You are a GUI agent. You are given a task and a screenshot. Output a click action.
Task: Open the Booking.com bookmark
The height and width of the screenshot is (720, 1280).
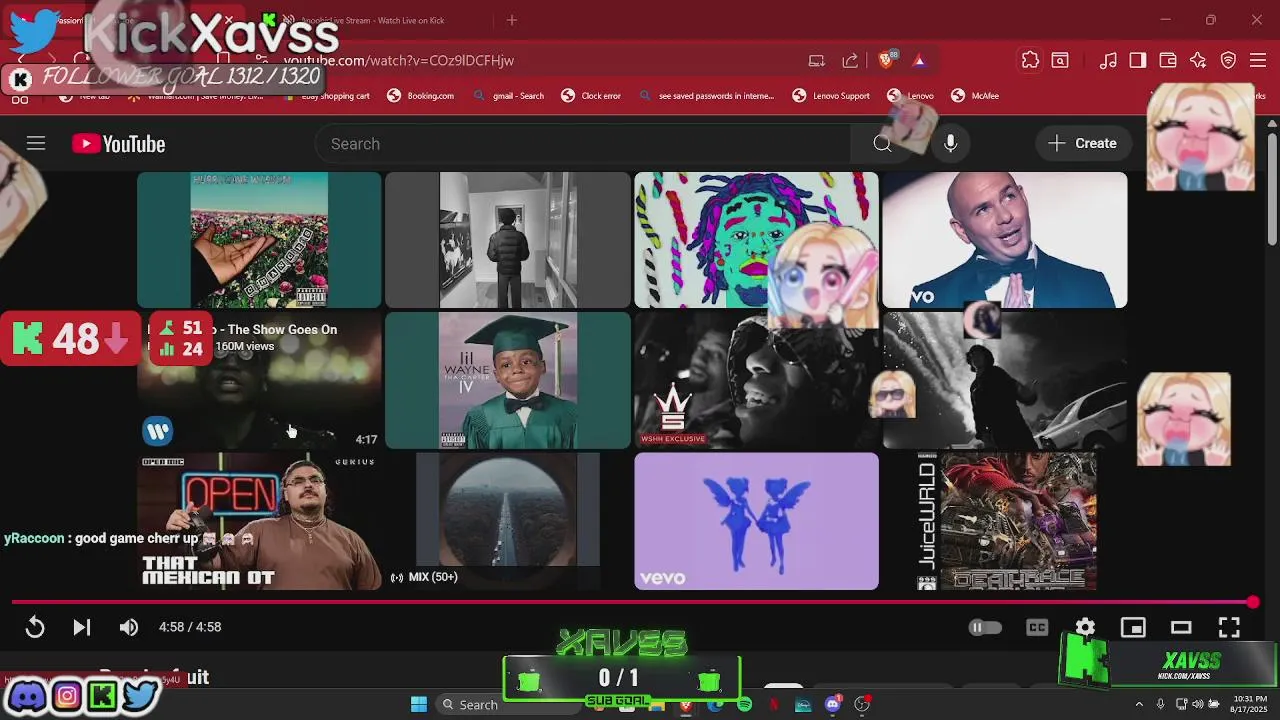click(421, 96)
